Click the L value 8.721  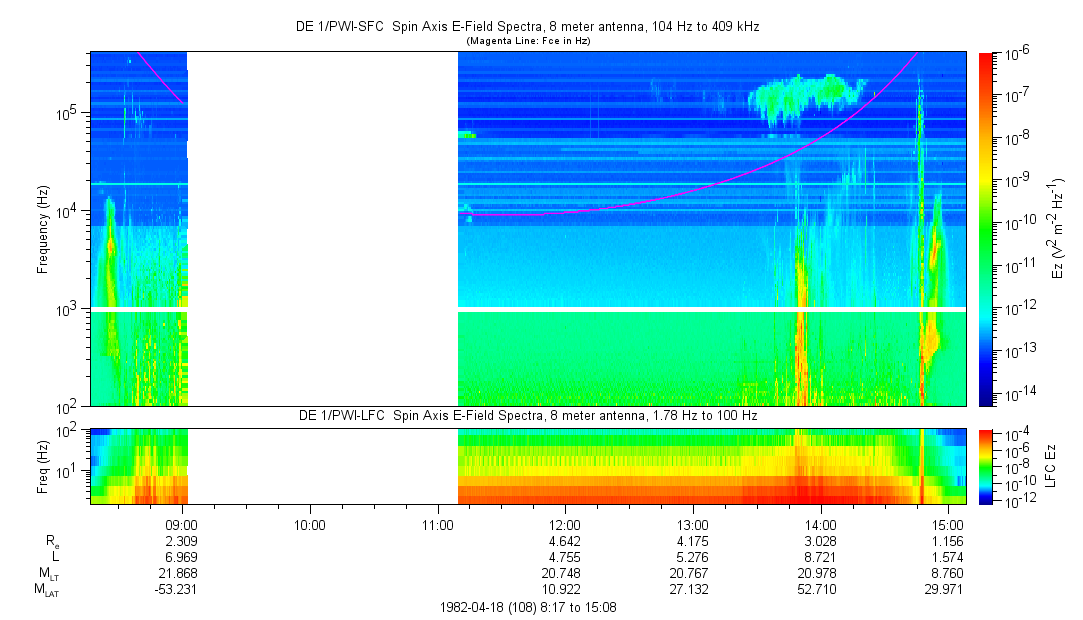click(821, 557)
